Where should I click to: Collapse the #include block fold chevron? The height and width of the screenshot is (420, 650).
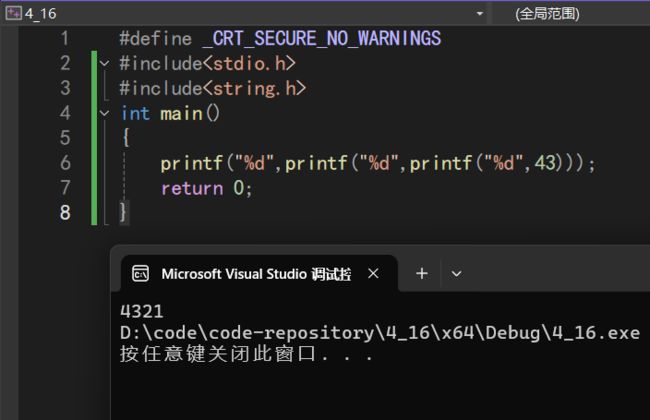104,63
